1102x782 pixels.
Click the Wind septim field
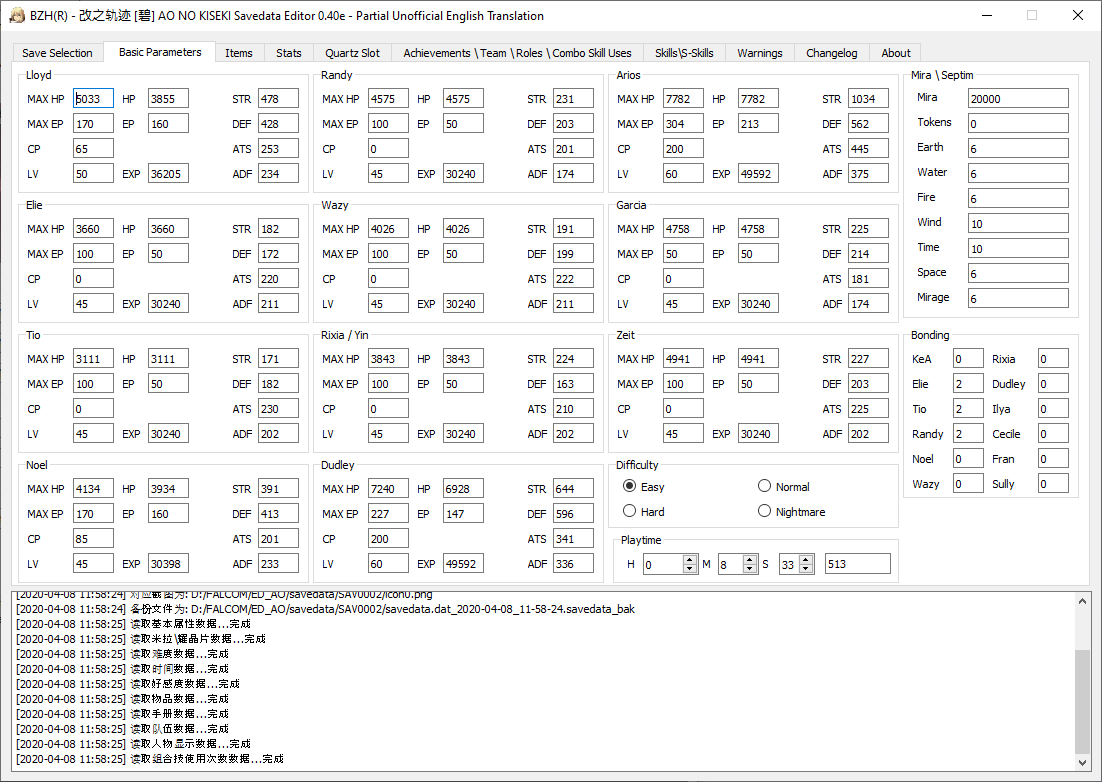[x=1018, y=223]
